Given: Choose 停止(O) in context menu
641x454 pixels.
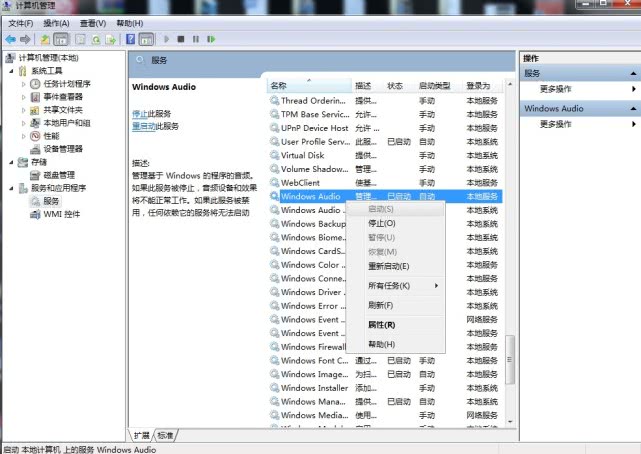Looking at the screenshot, I should (x=395, y=224).
